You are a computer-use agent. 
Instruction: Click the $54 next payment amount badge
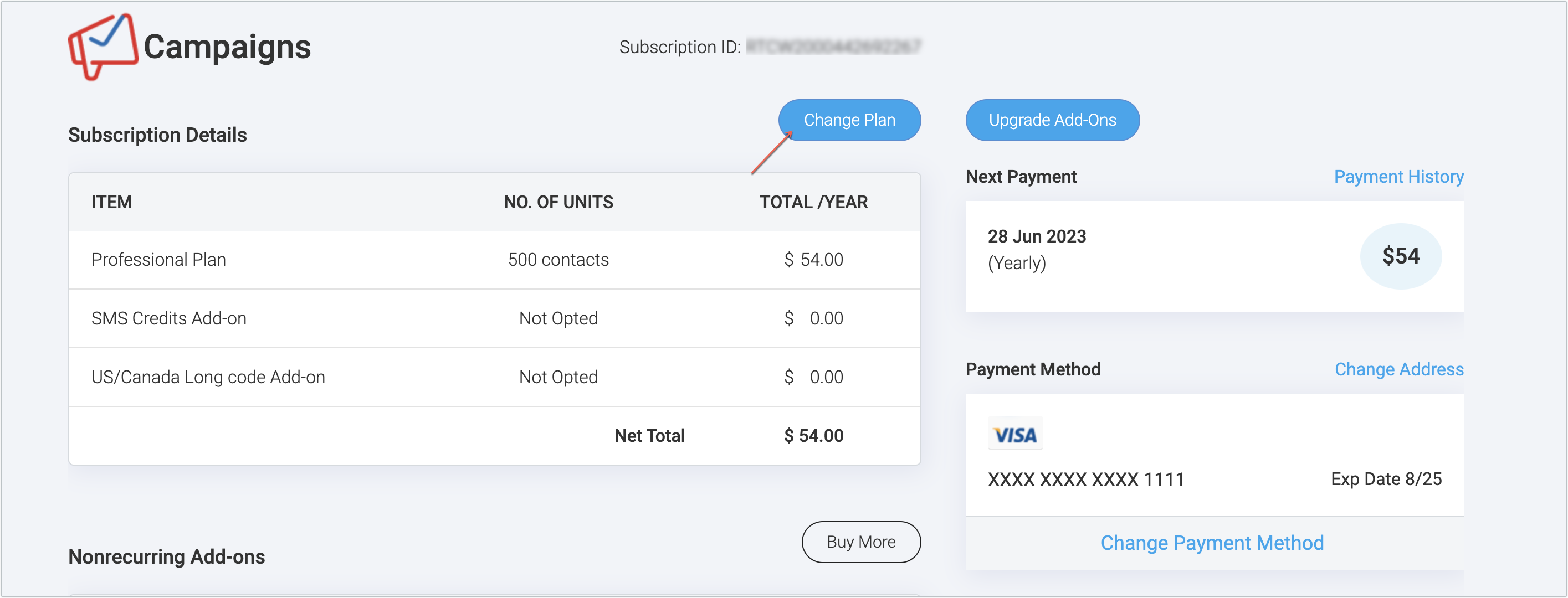pos(1401,256)
